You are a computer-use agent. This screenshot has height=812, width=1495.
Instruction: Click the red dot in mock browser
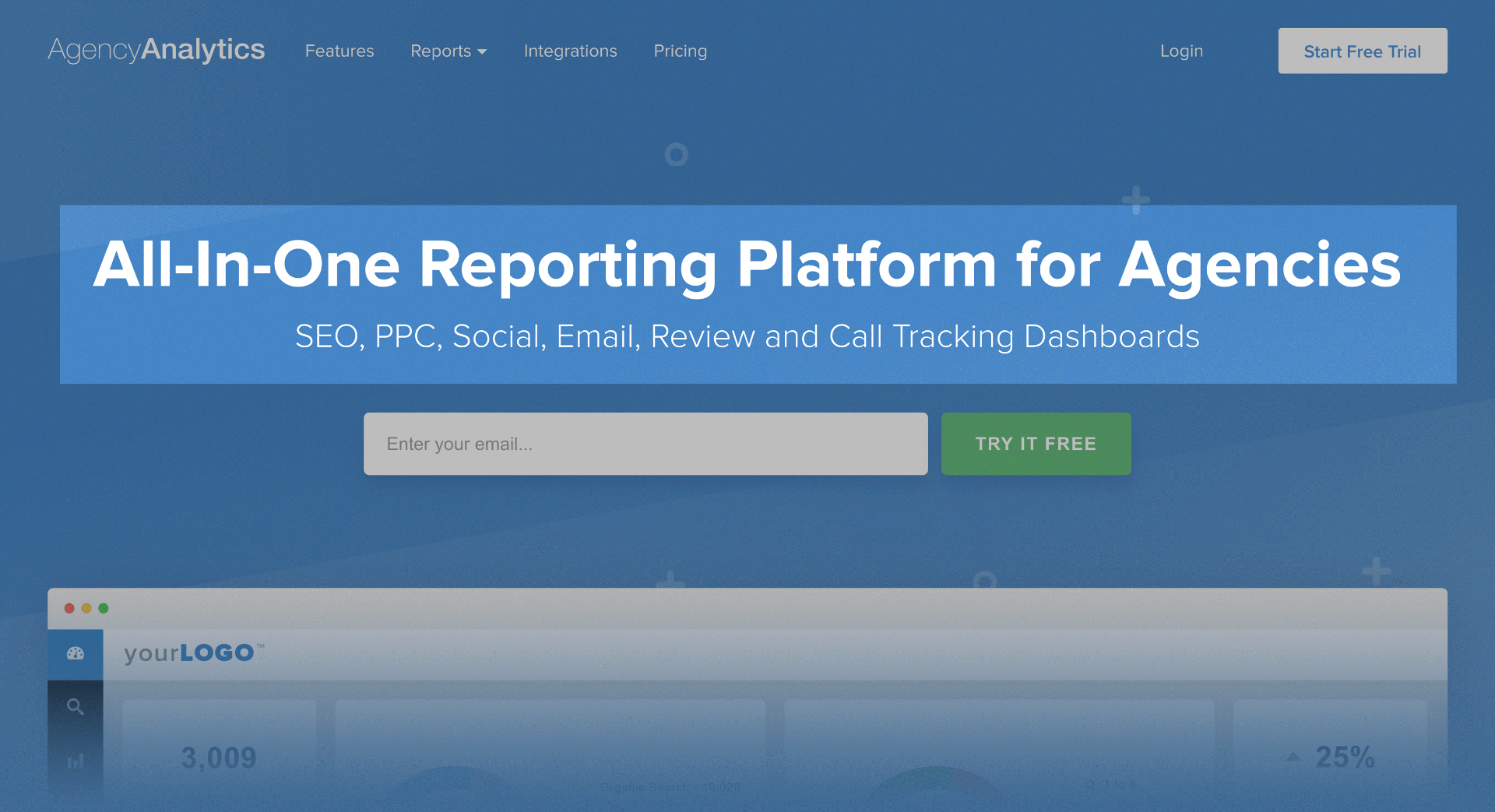(69, 608)
